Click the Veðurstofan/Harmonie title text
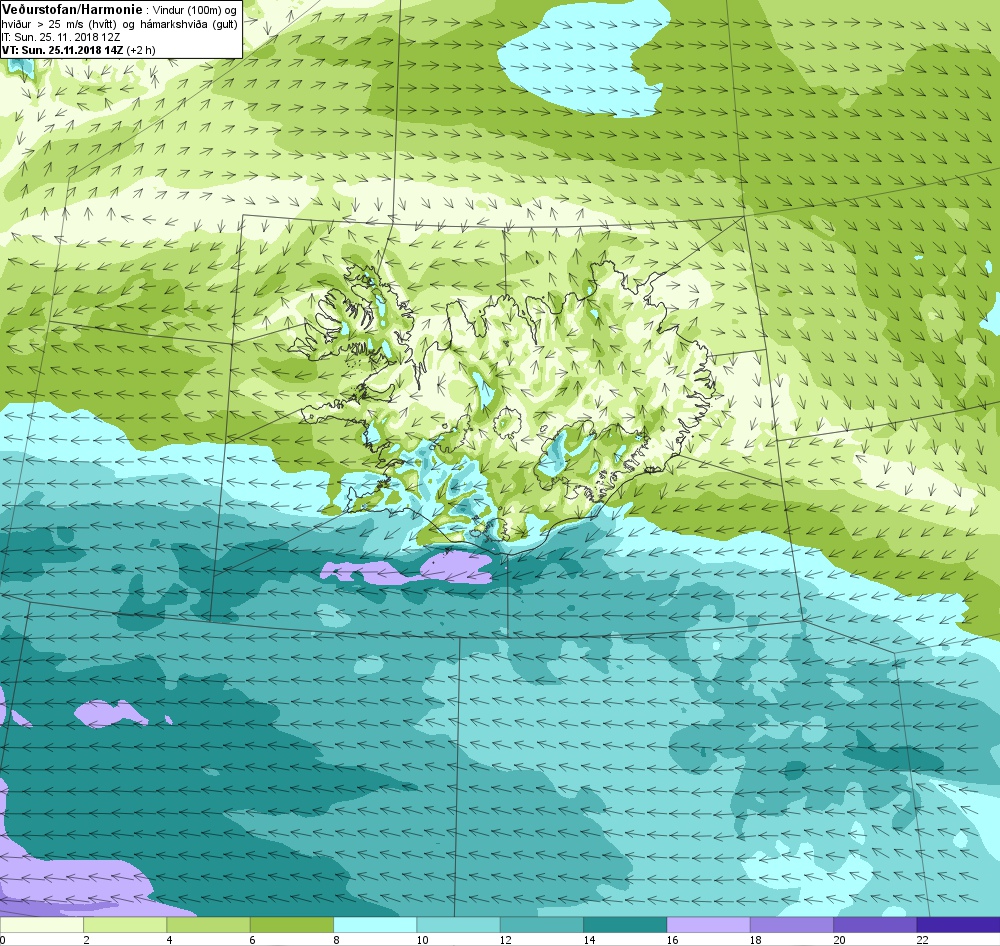1000x946 pixels. tap(73, 10)
